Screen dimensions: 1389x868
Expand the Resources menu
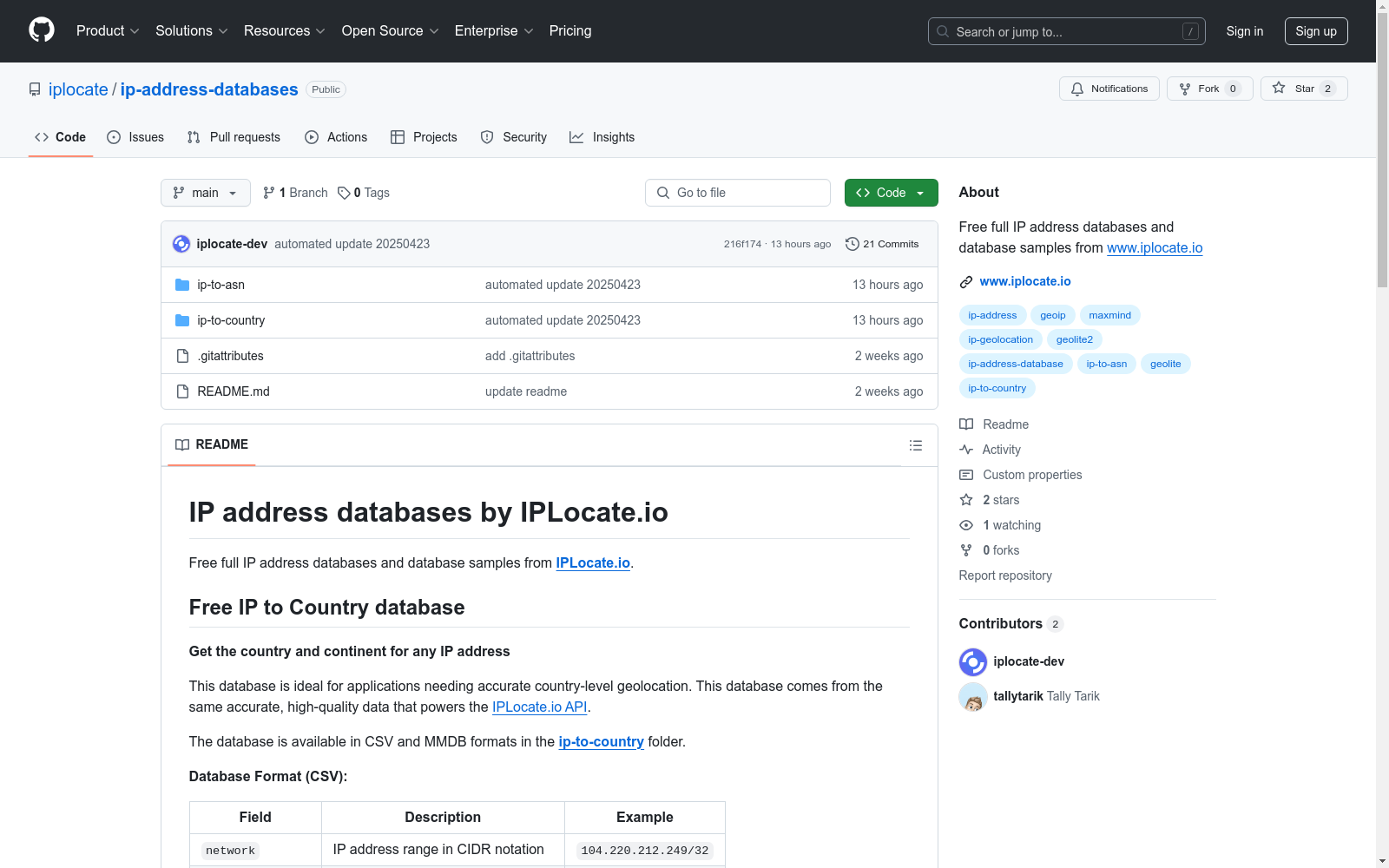[x=285, y=31]
